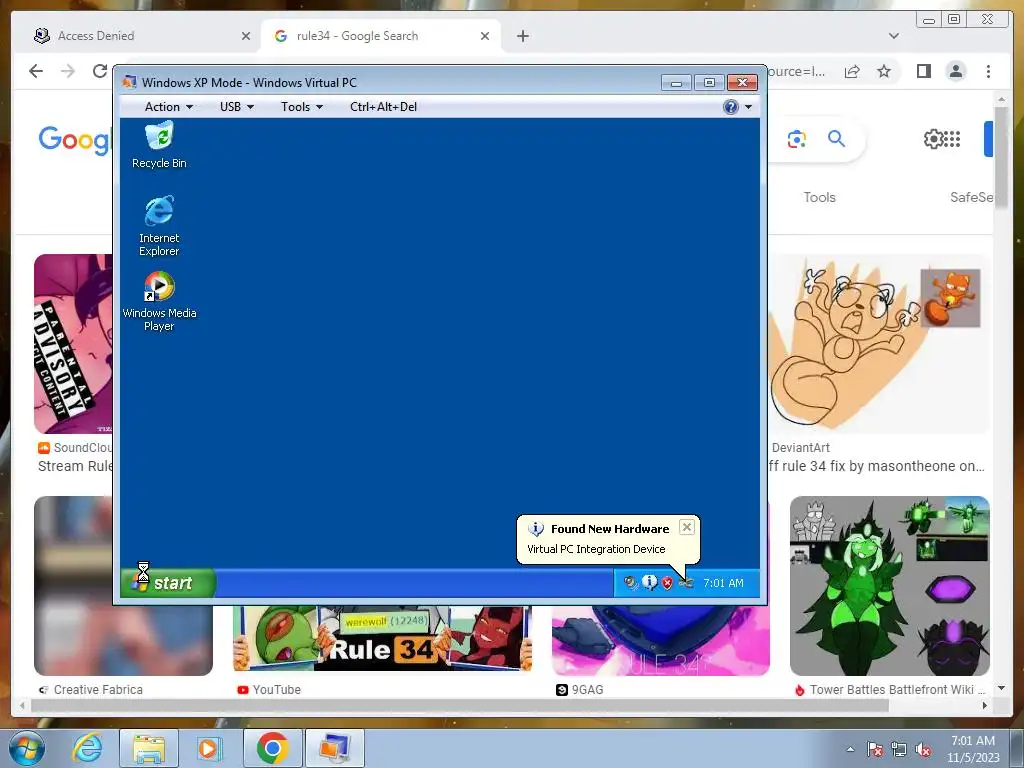Open the Chrome tab search chevron
The image size is (1024, 768).
[893, 36]
